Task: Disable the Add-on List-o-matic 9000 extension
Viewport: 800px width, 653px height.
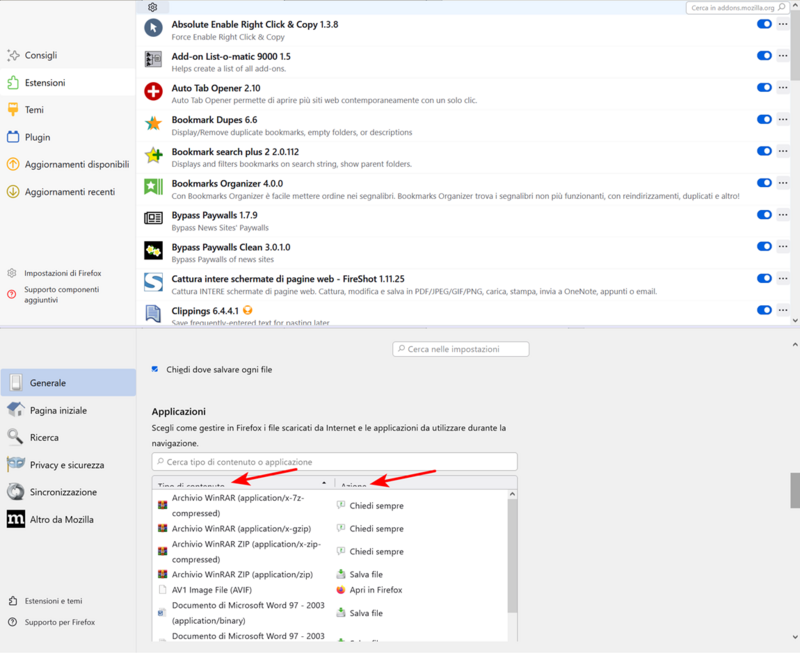Action: pos(764,56)
